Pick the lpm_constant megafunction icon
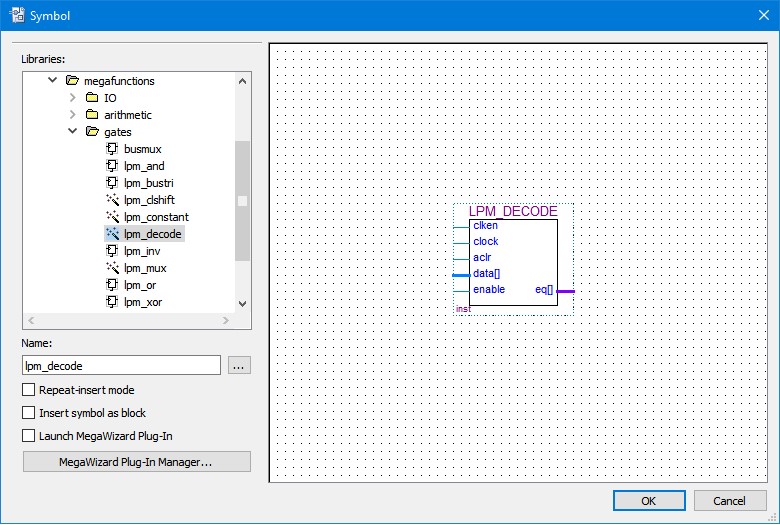This screenshot has height=525, width=780. coord(112,217)
